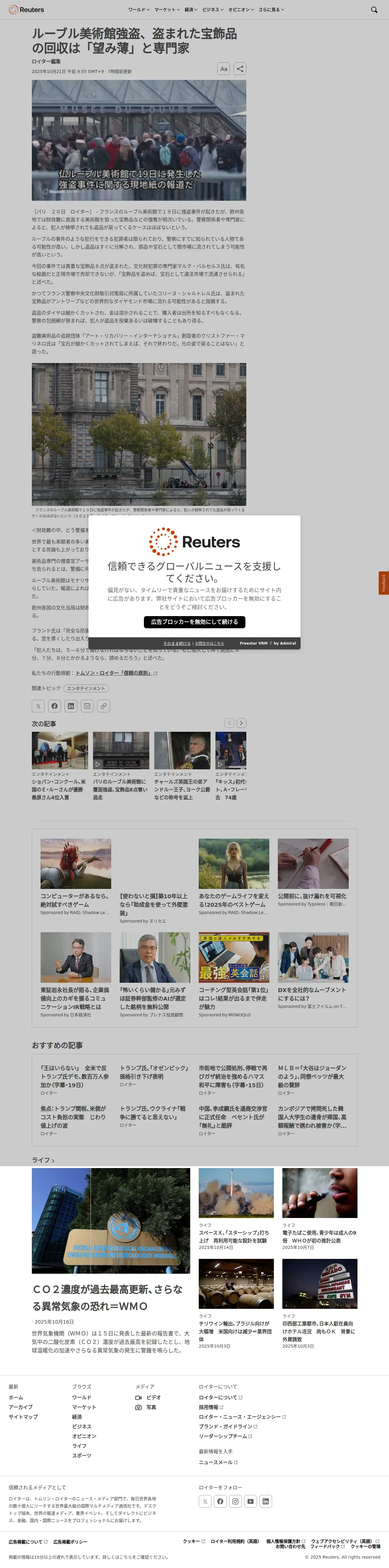Image resolution: width=389 pixels, height=1568 pixels.
Task: Open チリワイン輸出 article thumbnail
Action: [x=236, y=1284]
